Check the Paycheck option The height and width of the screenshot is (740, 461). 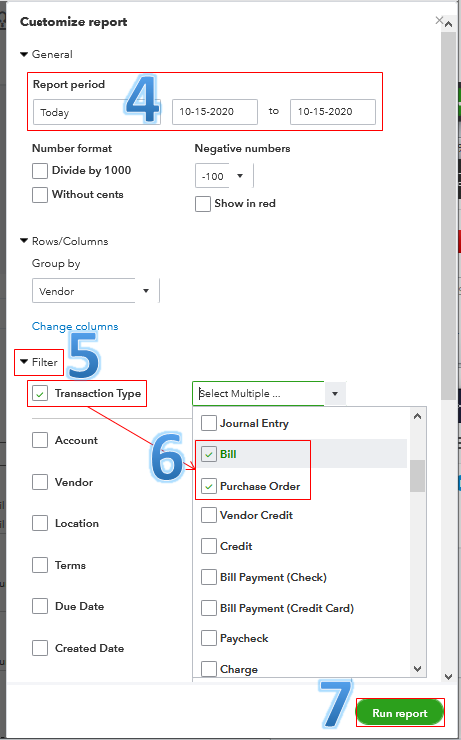pos(209,638)
